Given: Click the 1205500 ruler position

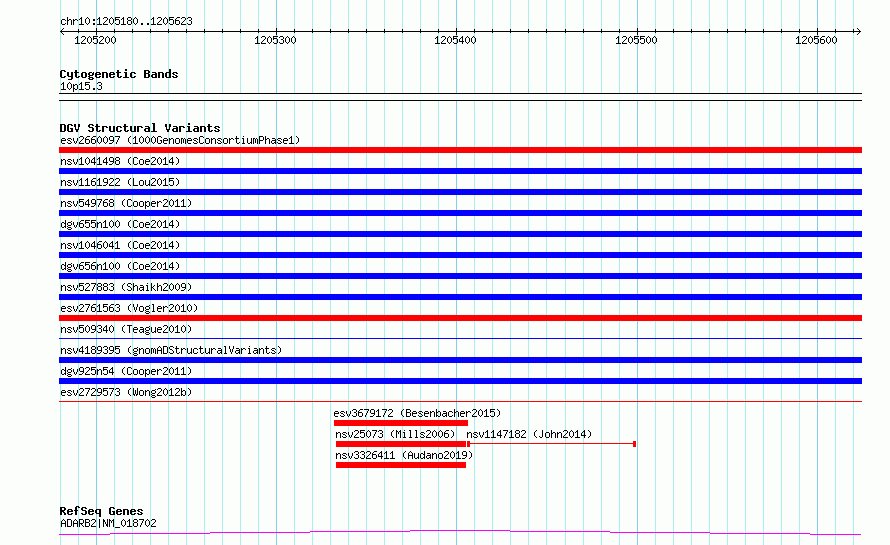Looking at the screenshot, I should (636, 40).
